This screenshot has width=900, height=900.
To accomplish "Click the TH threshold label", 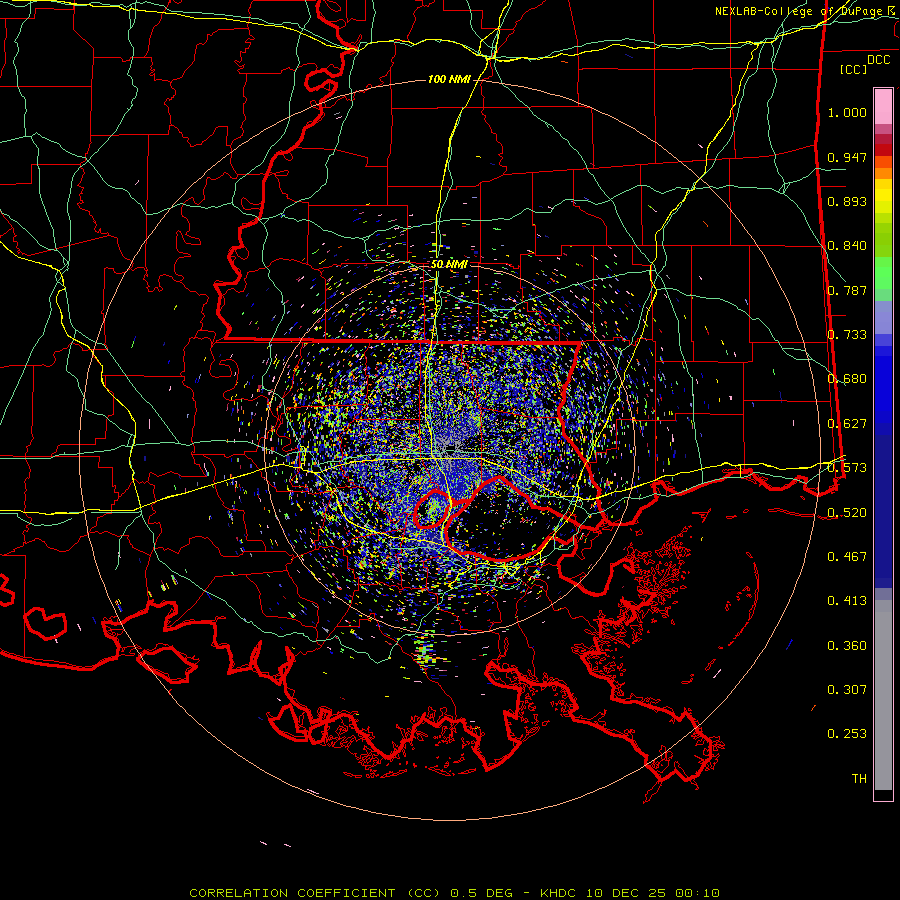I will 859,779.
